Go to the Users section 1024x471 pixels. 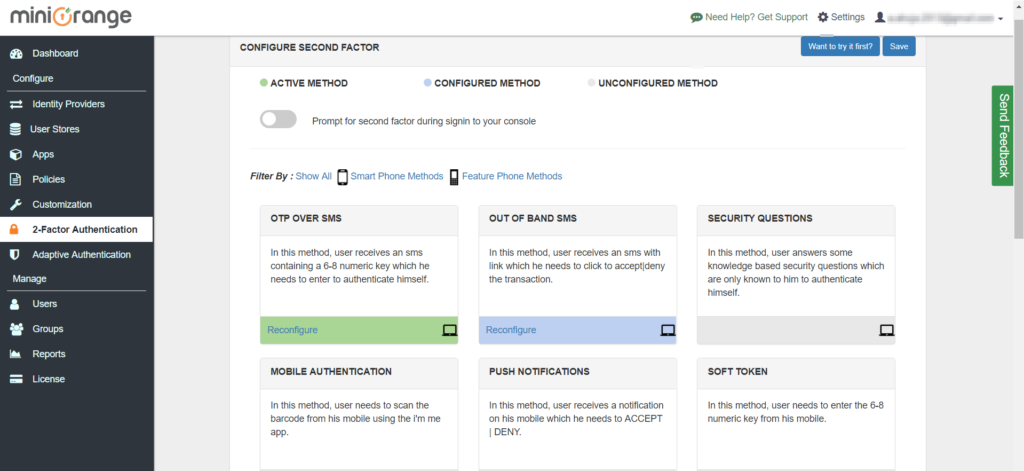point(44,303)
